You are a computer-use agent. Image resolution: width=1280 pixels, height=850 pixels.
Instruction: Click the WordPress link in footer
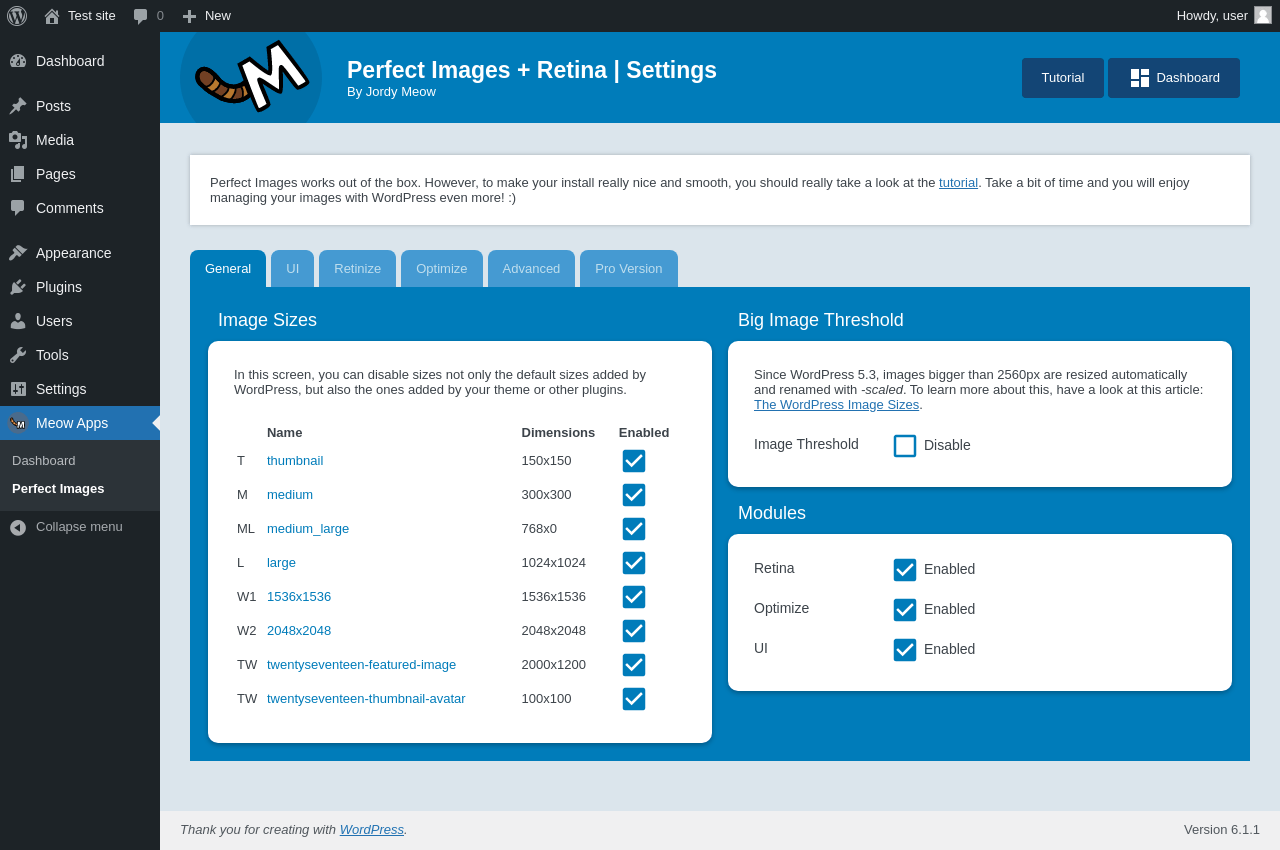[372, 829]
